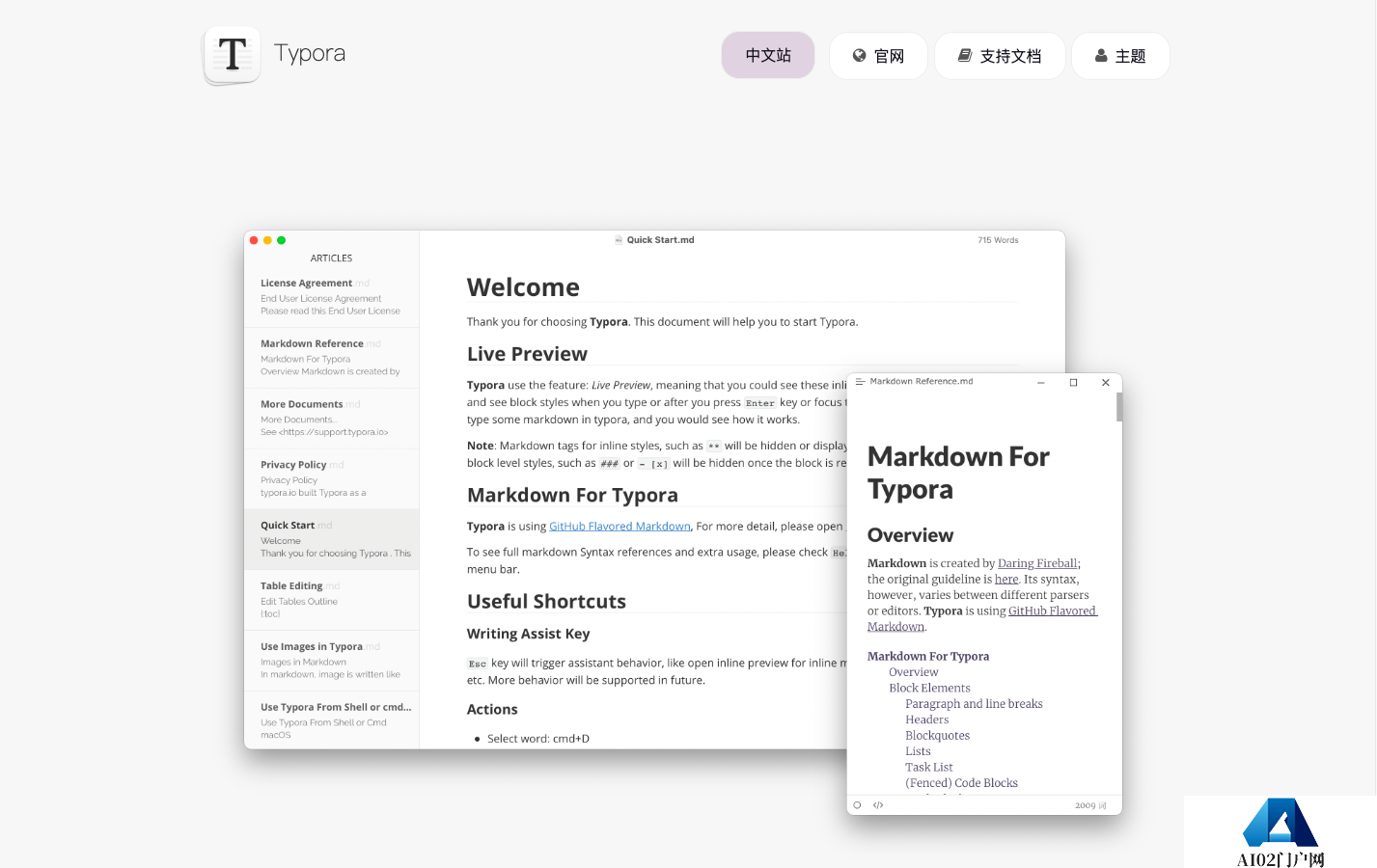This screenshot has height=868, width=1377.
Task: Click the yellow minimize dot in Quick Start window
Action: pyautogui.click(x=267, y=240)
